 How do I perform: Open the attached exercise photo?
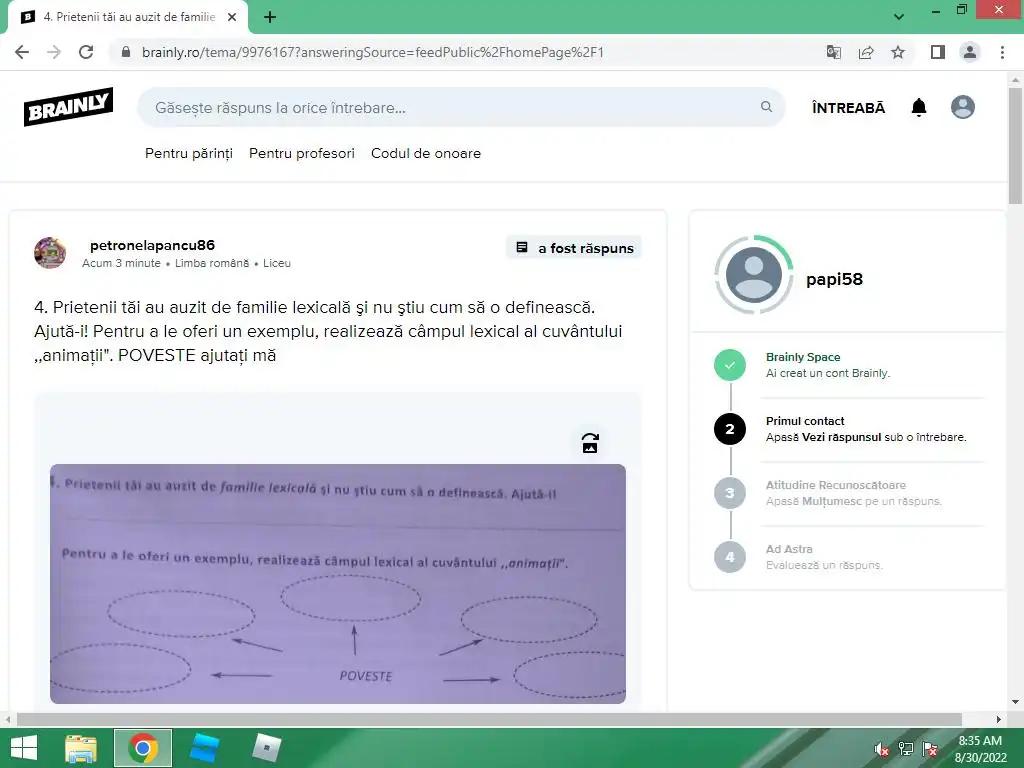[x=338, y=584]
